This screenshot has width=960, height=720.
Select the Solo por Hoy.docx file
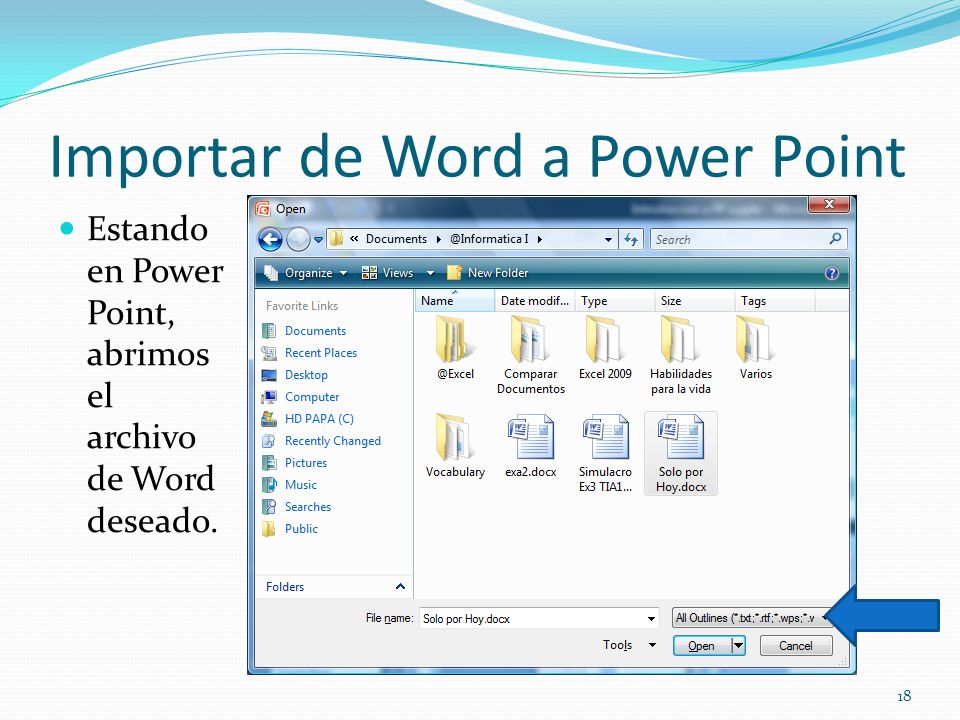pyautogui.click(x=681, y=453)
